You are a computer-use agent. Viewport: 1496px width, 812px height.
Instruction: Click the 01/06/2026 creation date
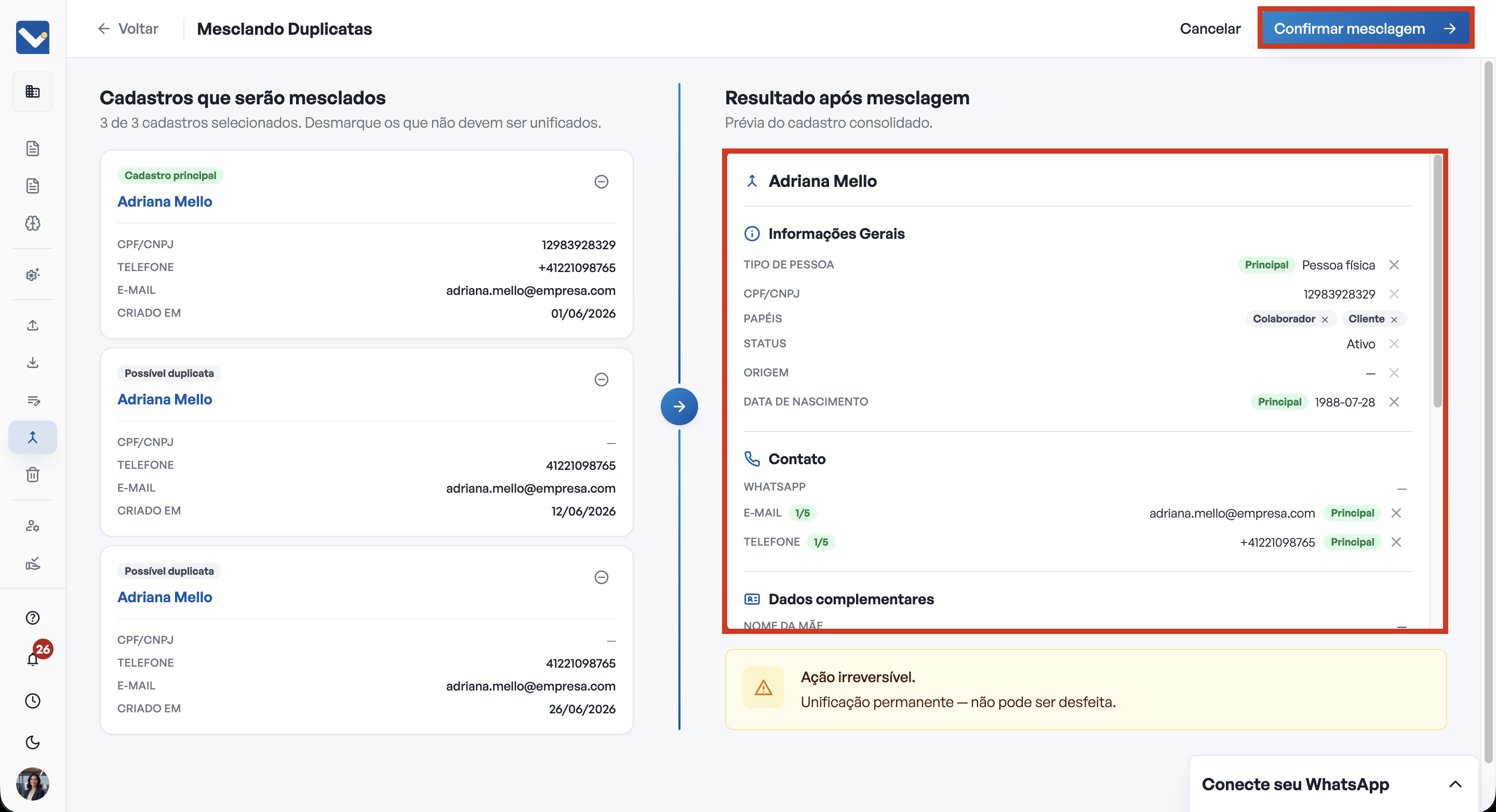coord(583,314)
